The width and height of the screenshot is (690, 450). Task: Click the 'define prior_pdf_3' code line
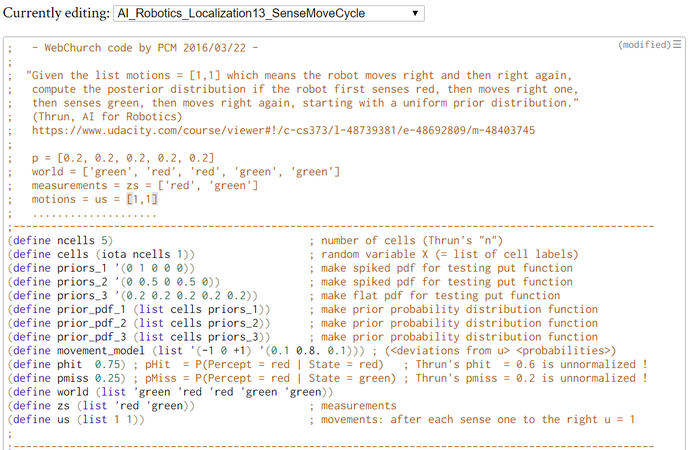139,337
